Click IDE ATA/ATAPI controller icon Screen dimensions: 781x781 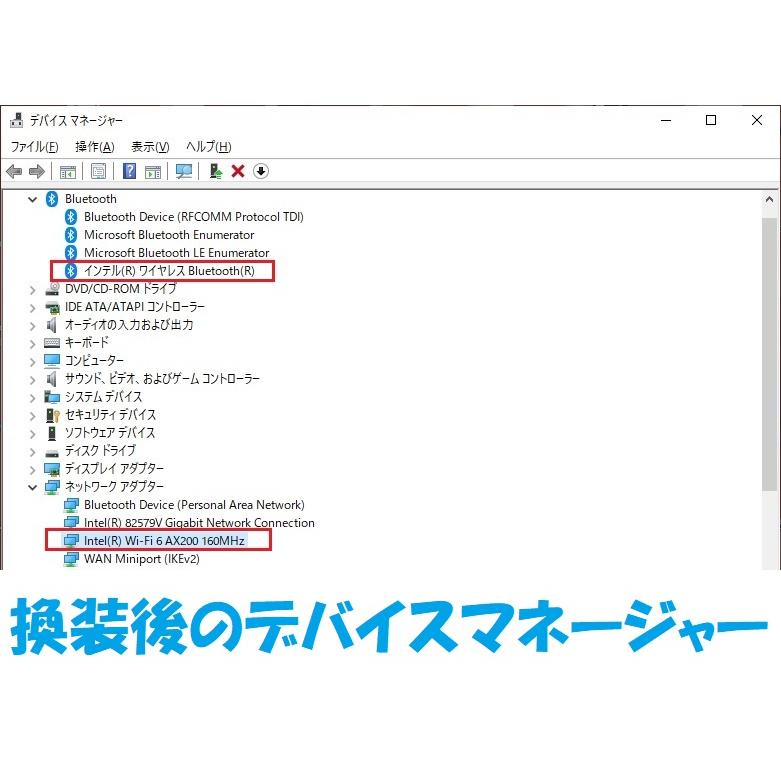52,307
